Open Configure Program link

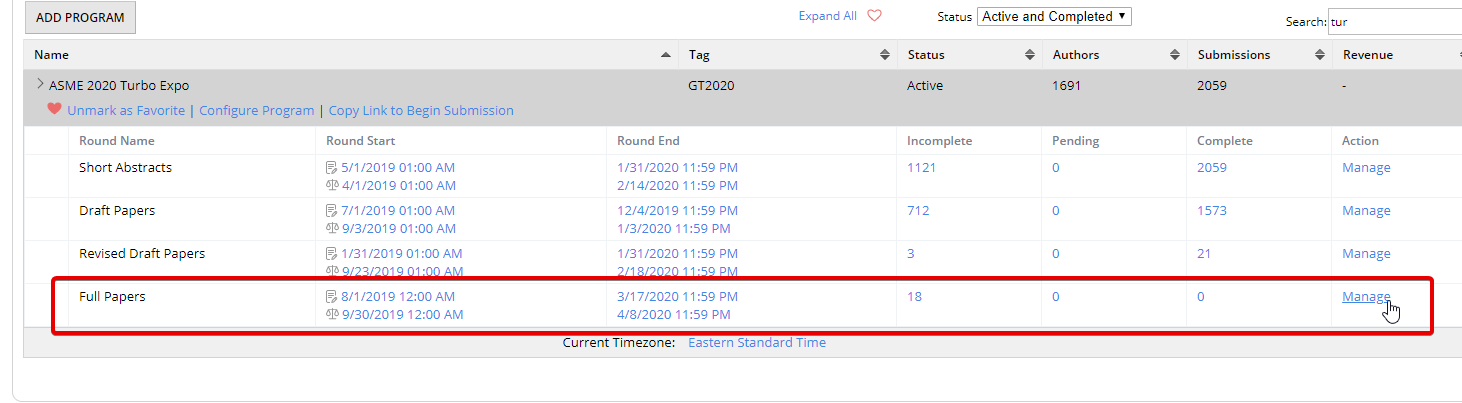256,111
